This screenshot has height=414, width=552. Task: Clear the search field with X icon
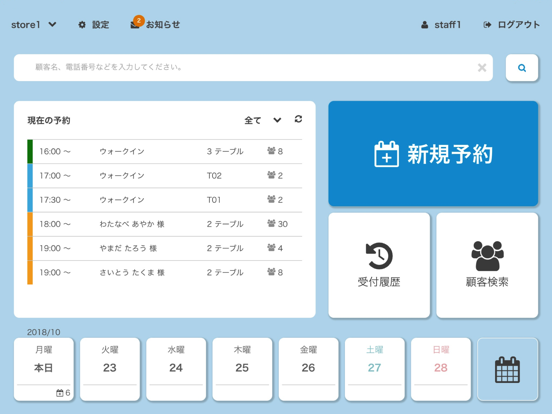[x=482, y=68]
